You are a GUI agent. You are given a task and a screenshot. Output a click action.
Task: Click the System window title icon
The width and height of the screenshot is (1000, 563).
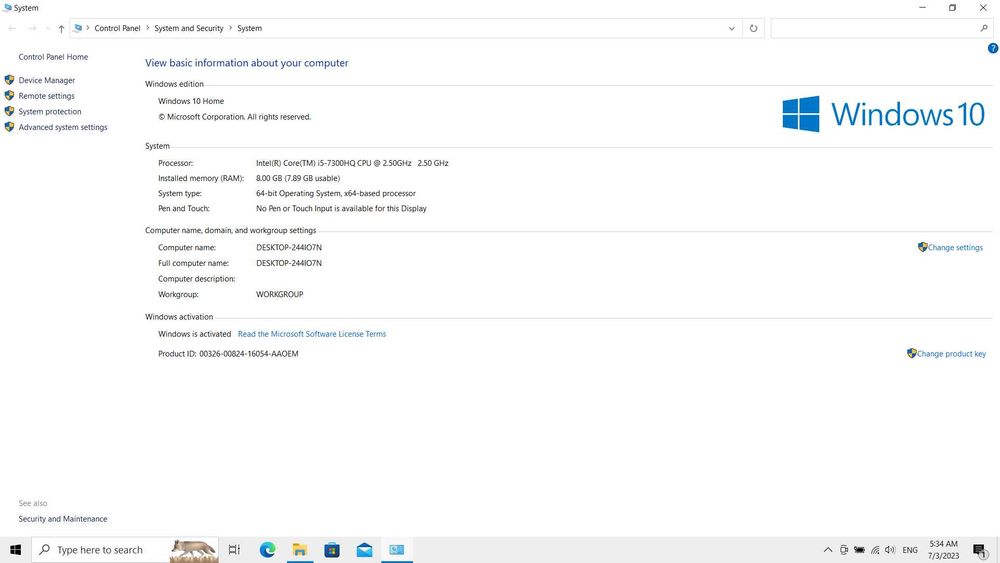click(x=7, y=8)
